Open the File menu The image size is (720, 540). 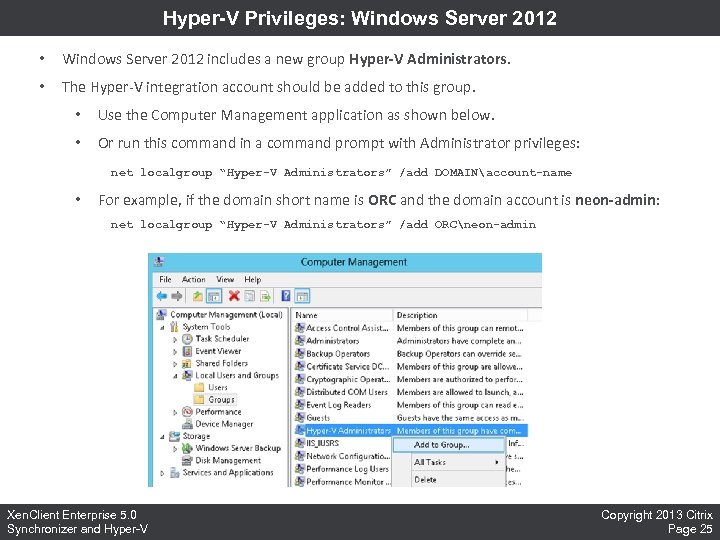(165, 279)
